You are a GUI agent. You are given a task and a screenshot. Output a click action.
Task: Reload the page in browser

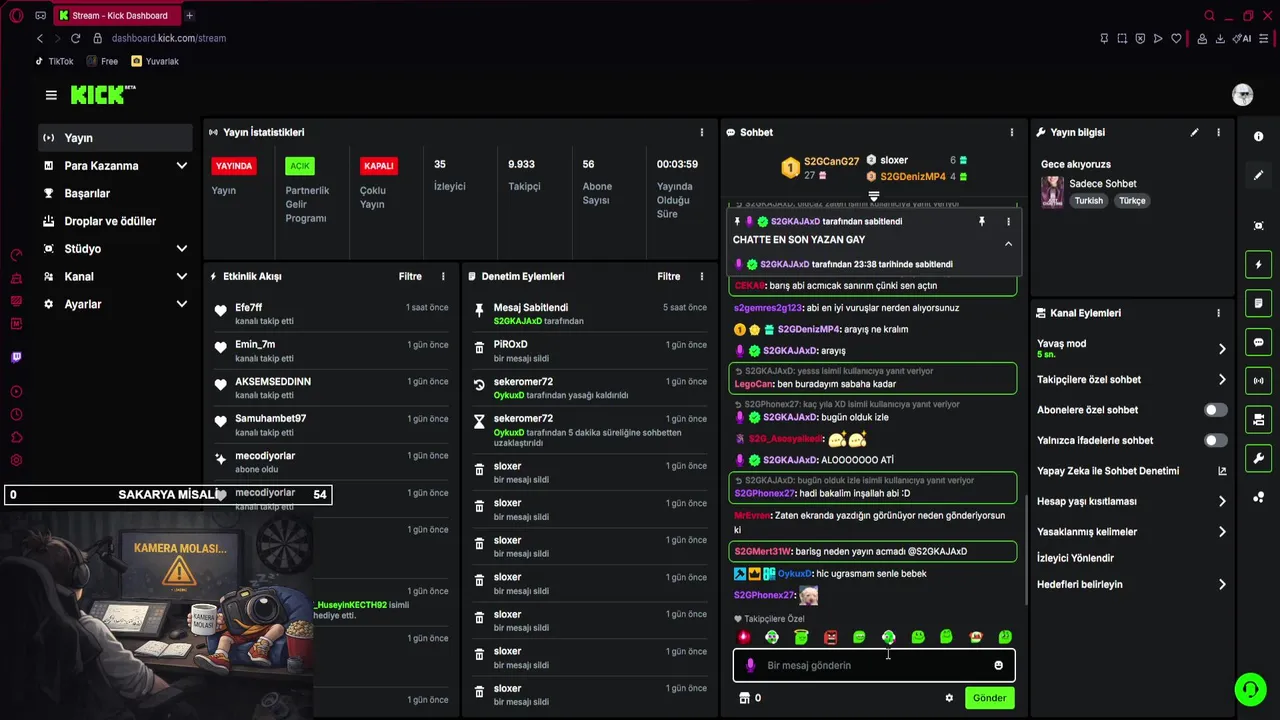(75, 38)
